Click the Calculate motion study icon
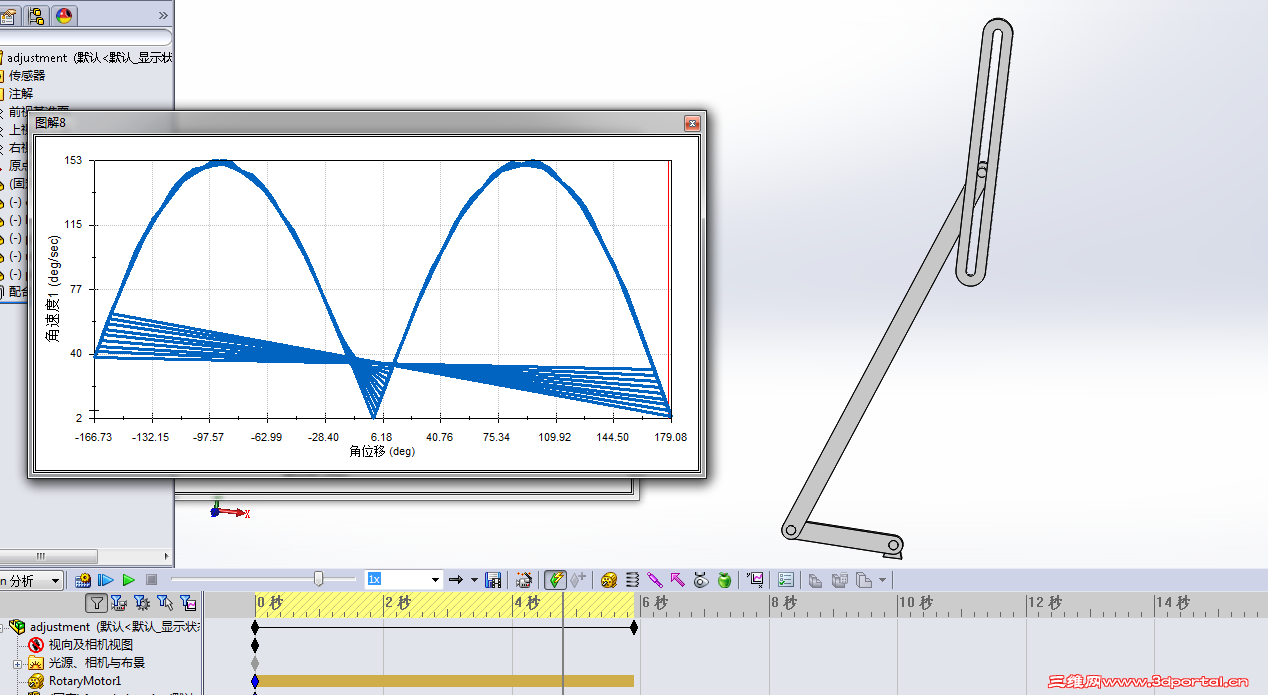The width and height of the screenshot is (1268, 695). (x=83, y=580)
